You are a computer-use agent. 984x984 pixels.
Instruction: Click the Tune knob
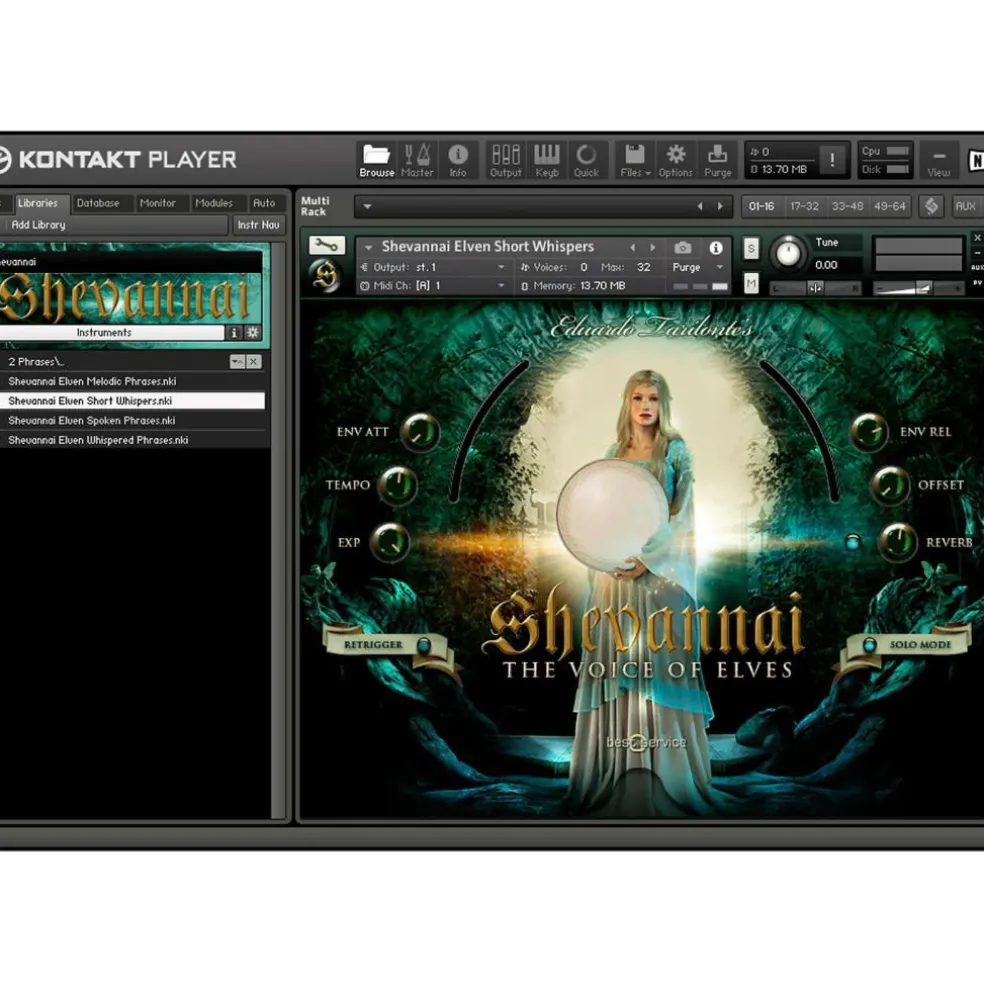click(788, 253)
